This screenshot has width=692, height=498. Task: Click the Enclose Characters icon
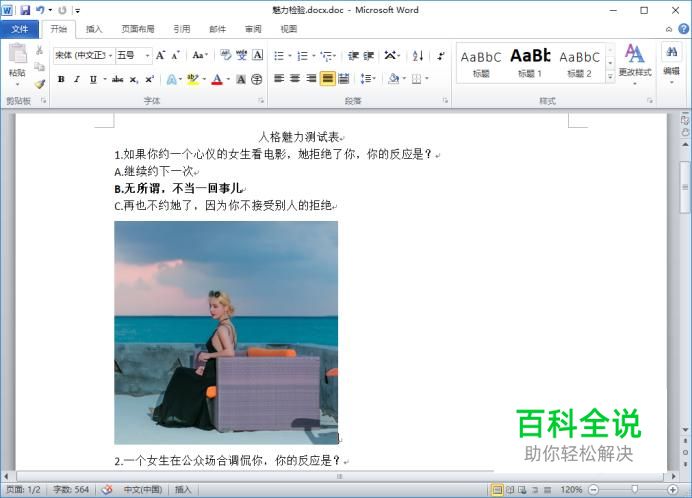coord(257,79)
